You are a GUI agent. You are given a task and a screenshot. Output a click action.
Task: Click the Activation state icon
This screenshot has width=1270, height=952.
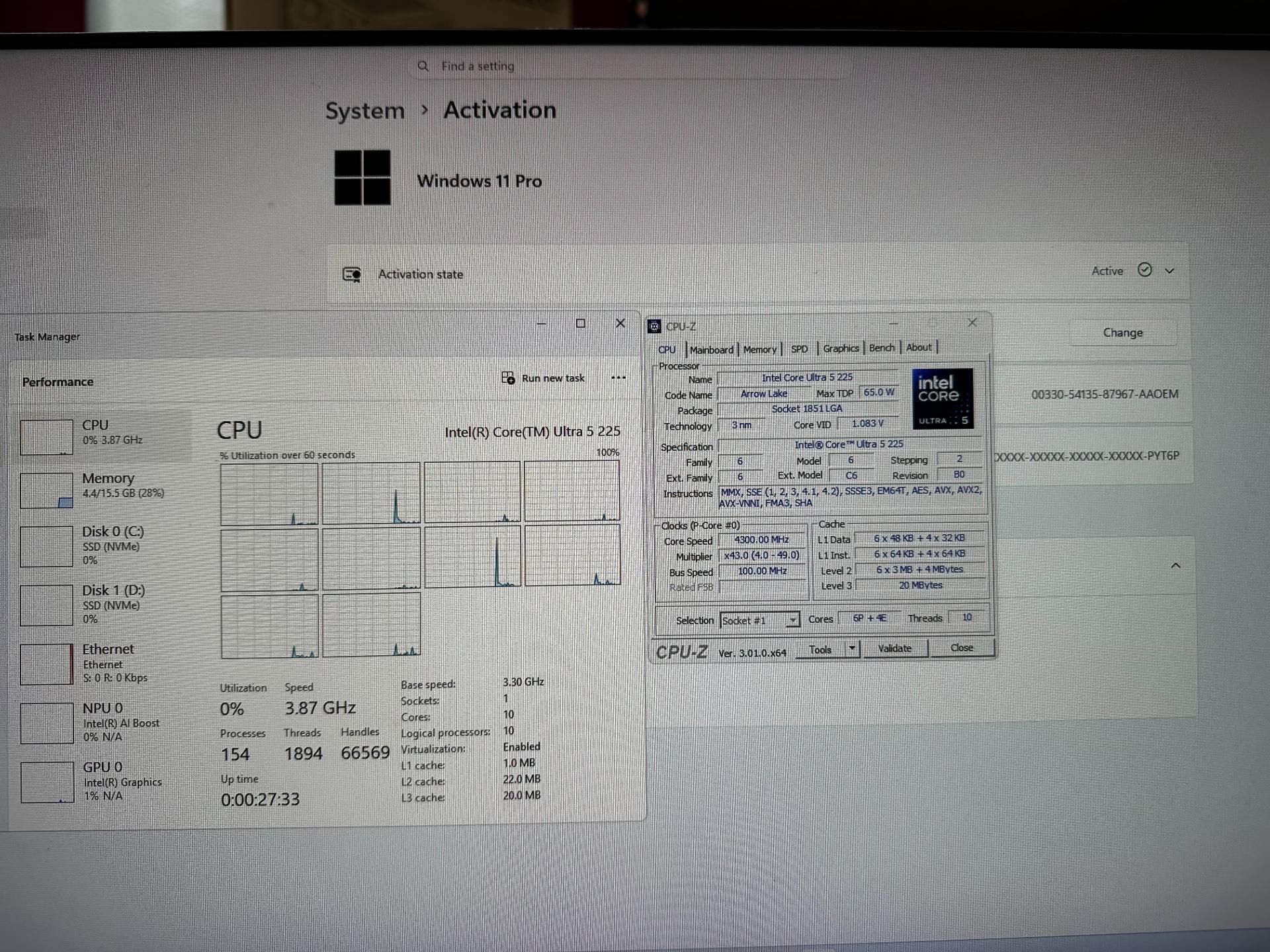tap(352, 274)
